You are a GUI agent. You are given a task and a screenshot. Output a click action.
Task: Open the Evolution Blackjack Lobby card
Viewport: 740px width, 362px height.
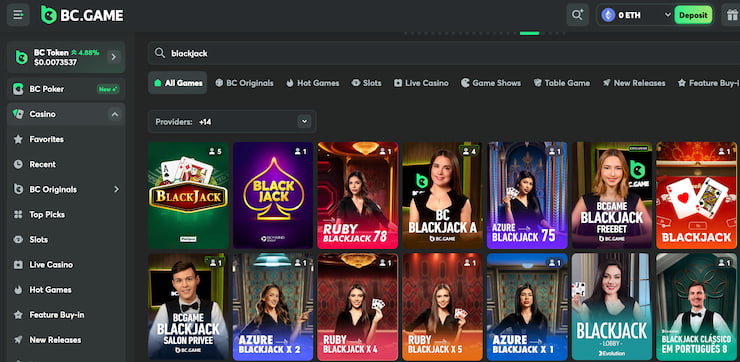pos(612,307)
